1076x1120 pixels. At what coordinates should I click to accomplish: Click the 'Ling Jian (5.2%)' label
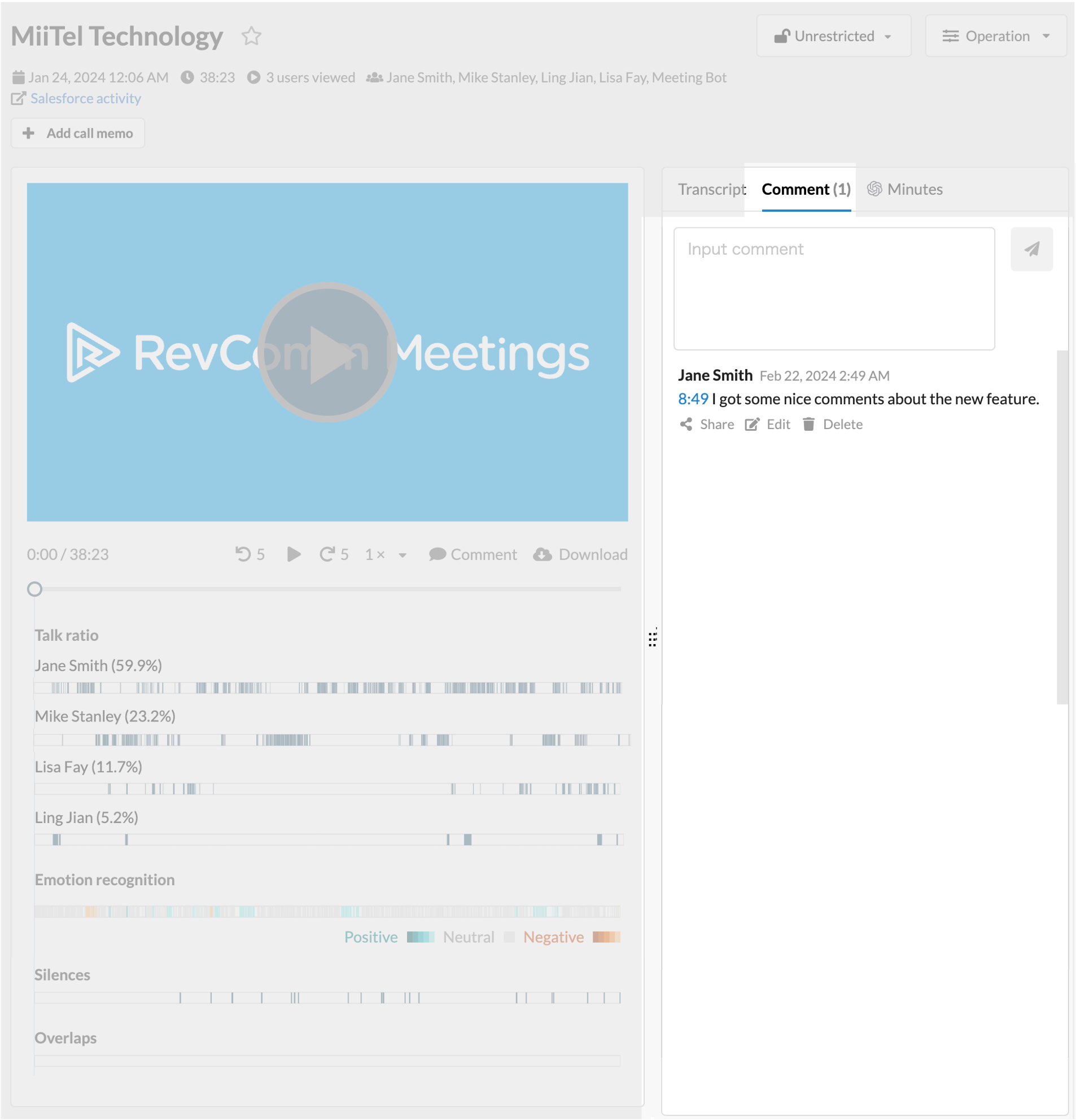(x=86, y=818)
